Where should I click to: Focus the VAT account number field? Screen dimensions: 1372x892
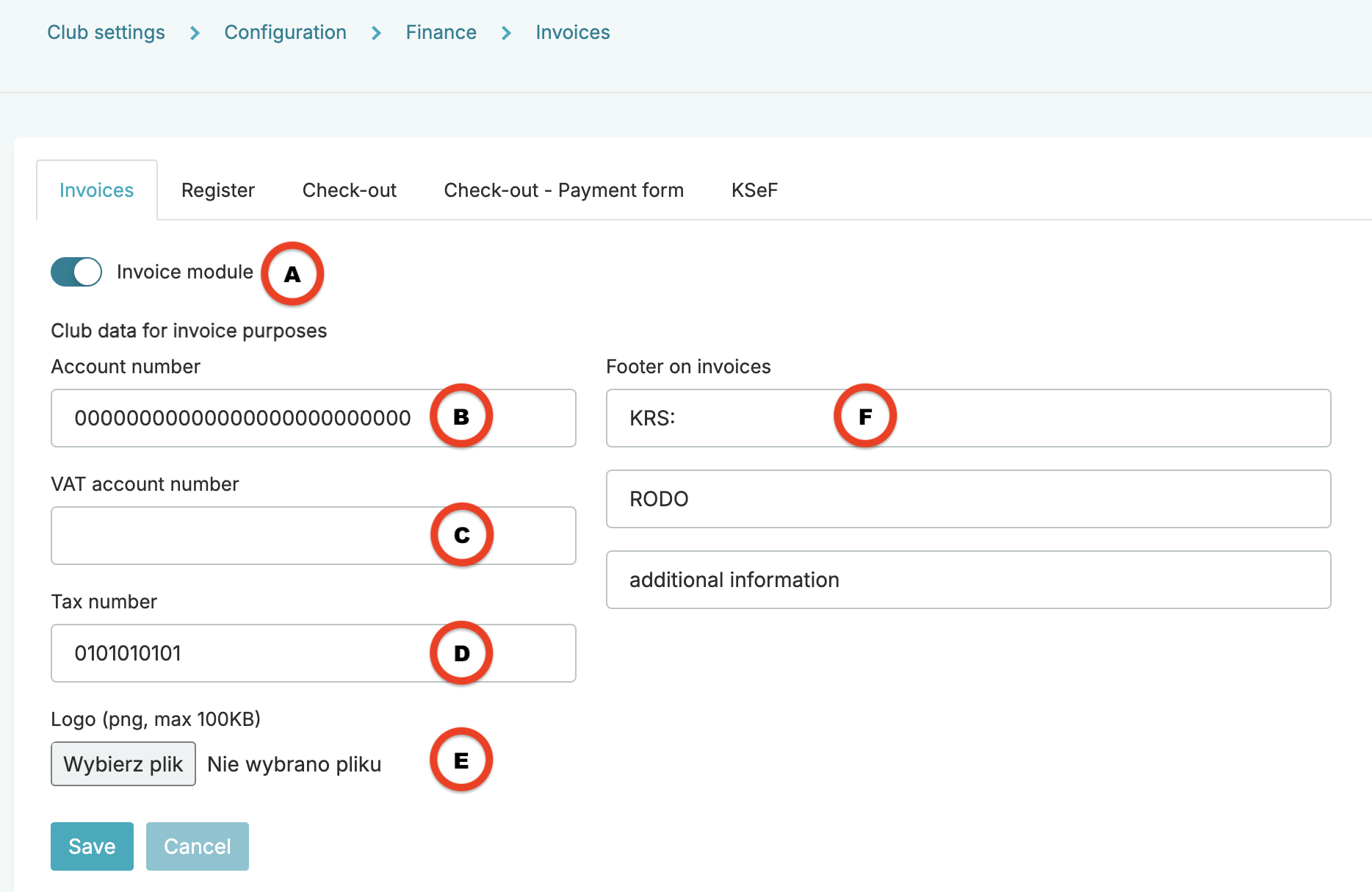pyautogui.click(x=242, y=536)
